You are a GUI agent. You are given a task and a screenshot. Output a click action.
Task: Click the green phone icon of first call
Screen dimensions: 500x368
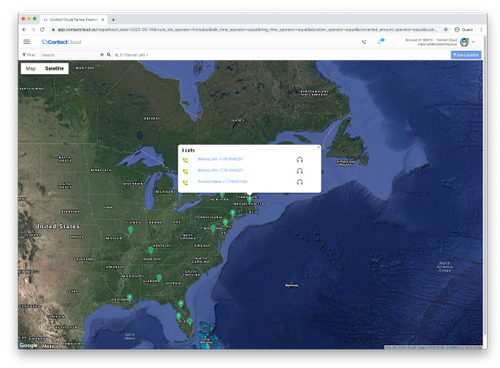[186, 160]
